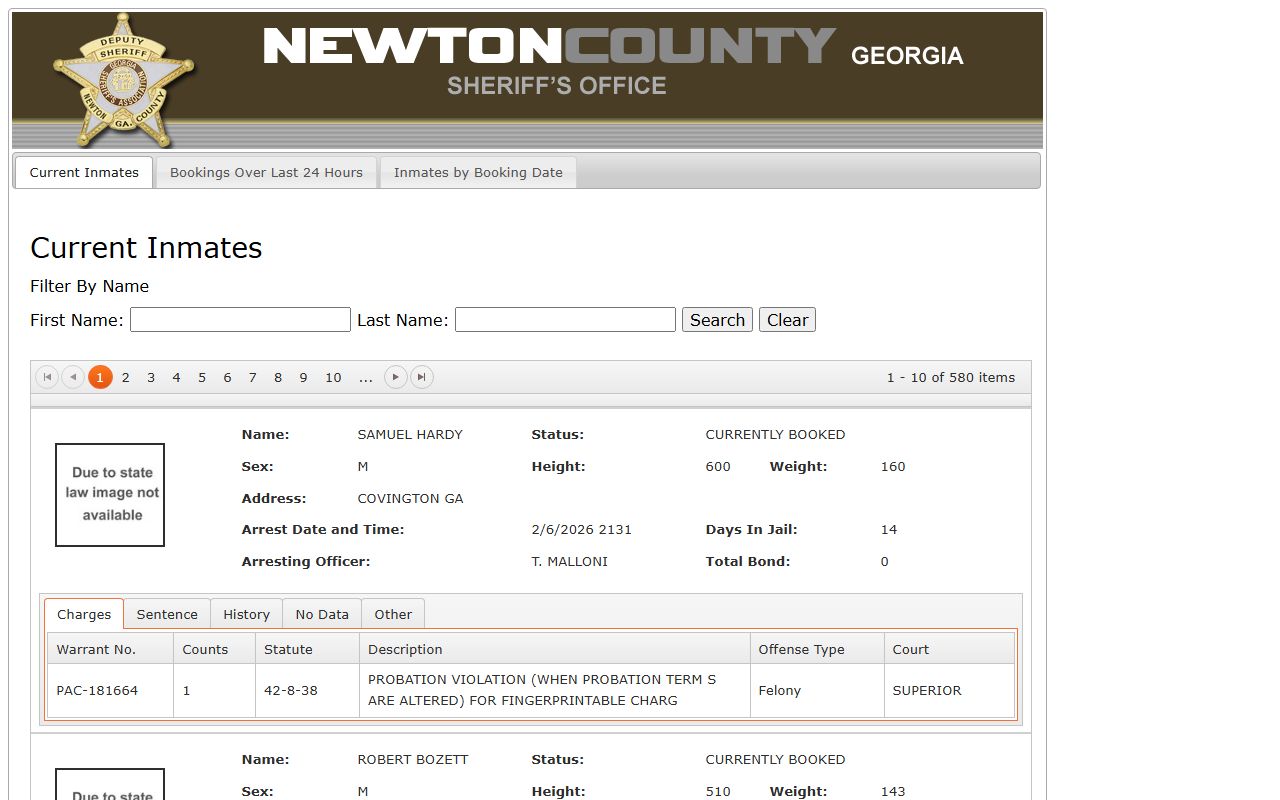
Task: Open the No Data tab
Action: [x=322, y=614]
